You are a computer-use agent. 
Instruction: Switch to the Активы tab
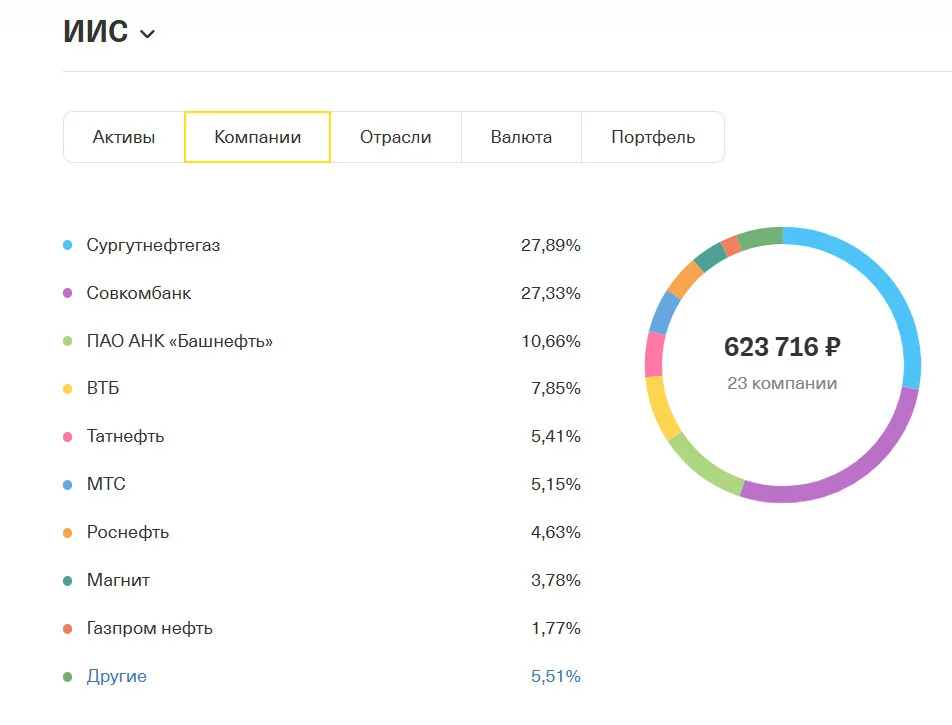(x=124, y=137)
